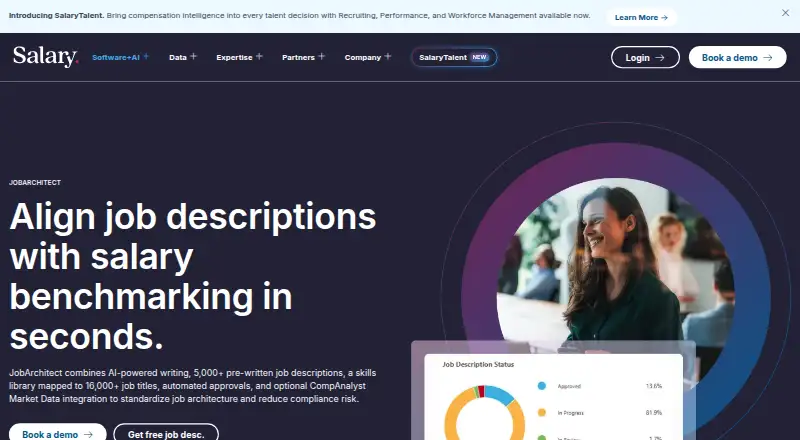This screenshot has height=440, width=800.
Task: Open the SalaryTalent NEW link
Action: [454, 57]
